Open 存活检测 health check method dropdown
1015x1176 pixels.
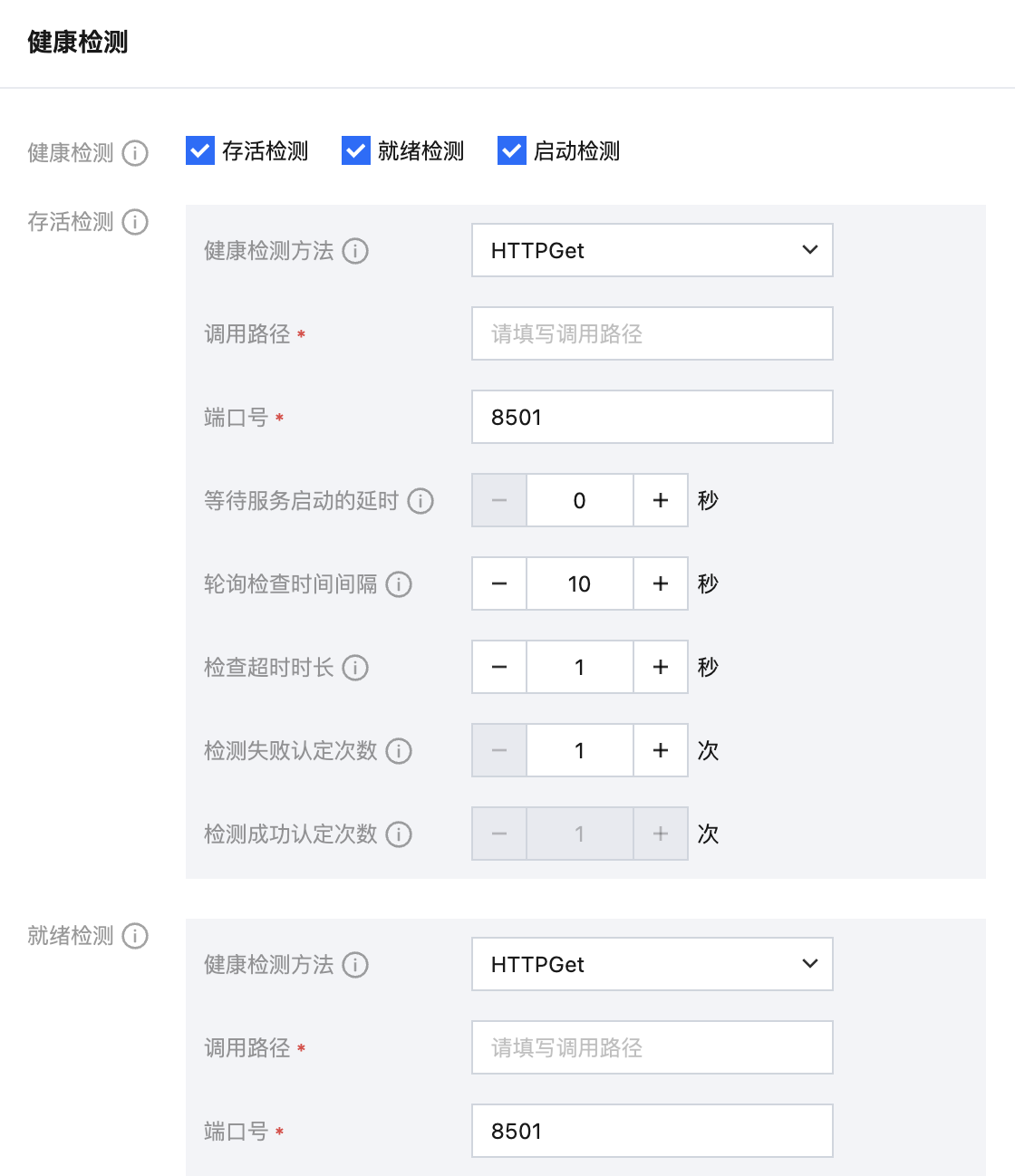[x=652, y=250]
